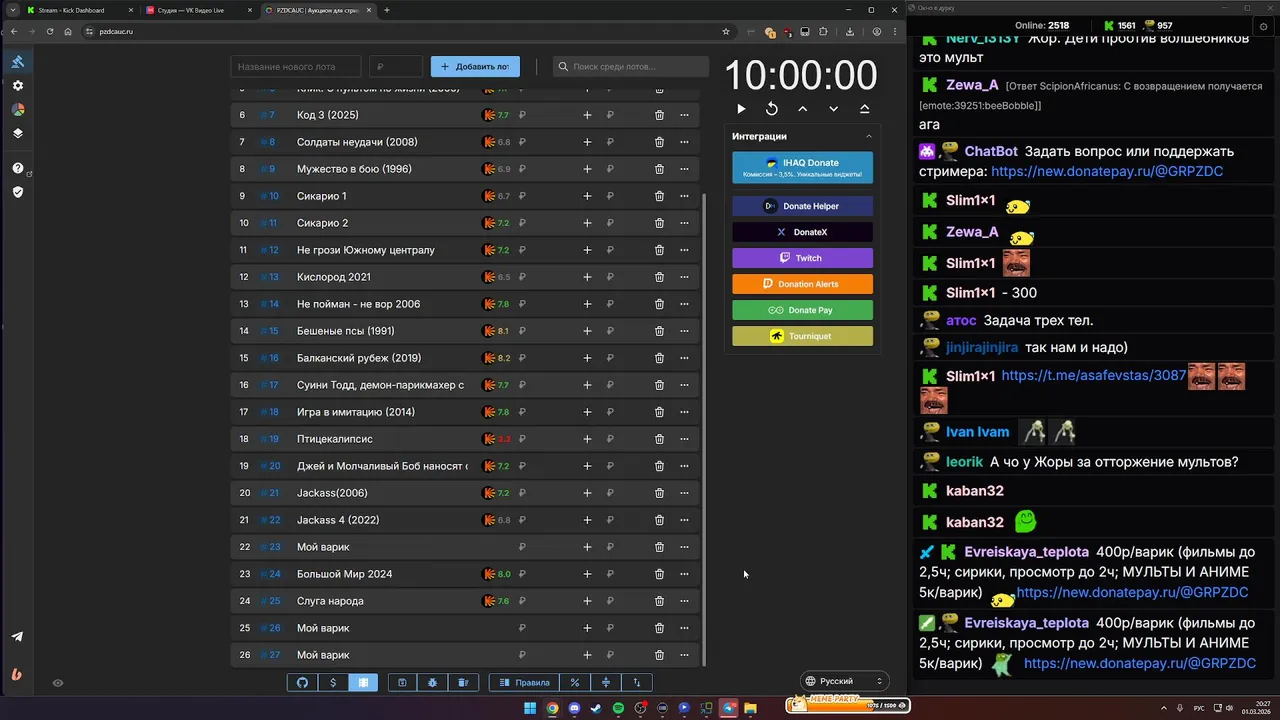The width and height of the screenshot is (1280, 720).
Task: Toggle the eye visibility icon at bottom
Action: (58, 683)
